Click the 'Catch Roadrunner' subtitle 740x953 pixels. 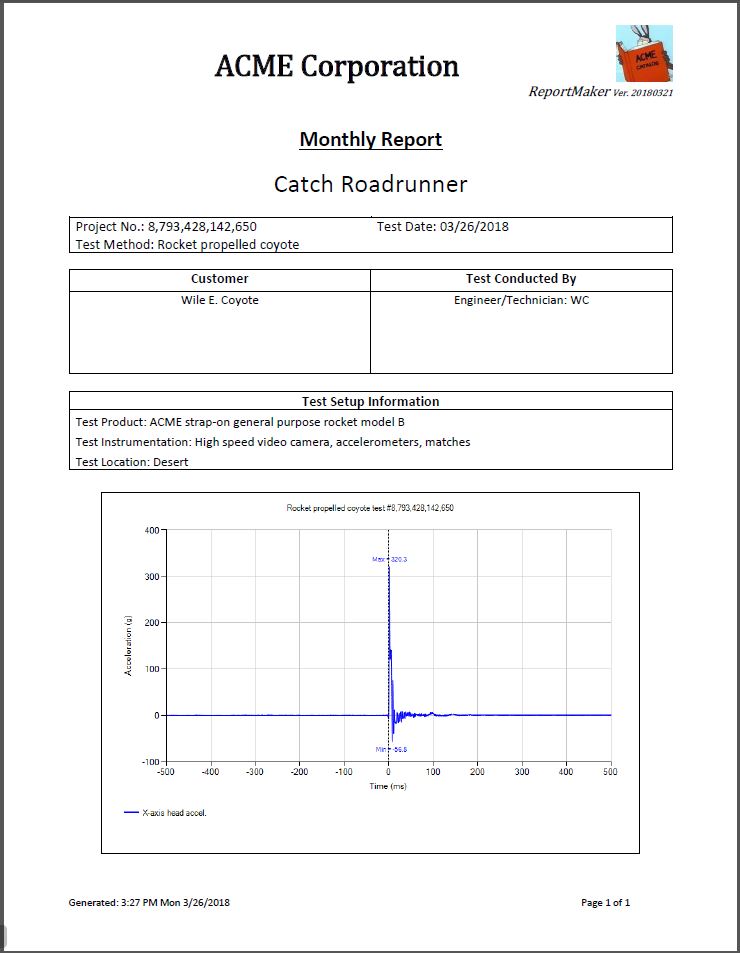(371, 184)
